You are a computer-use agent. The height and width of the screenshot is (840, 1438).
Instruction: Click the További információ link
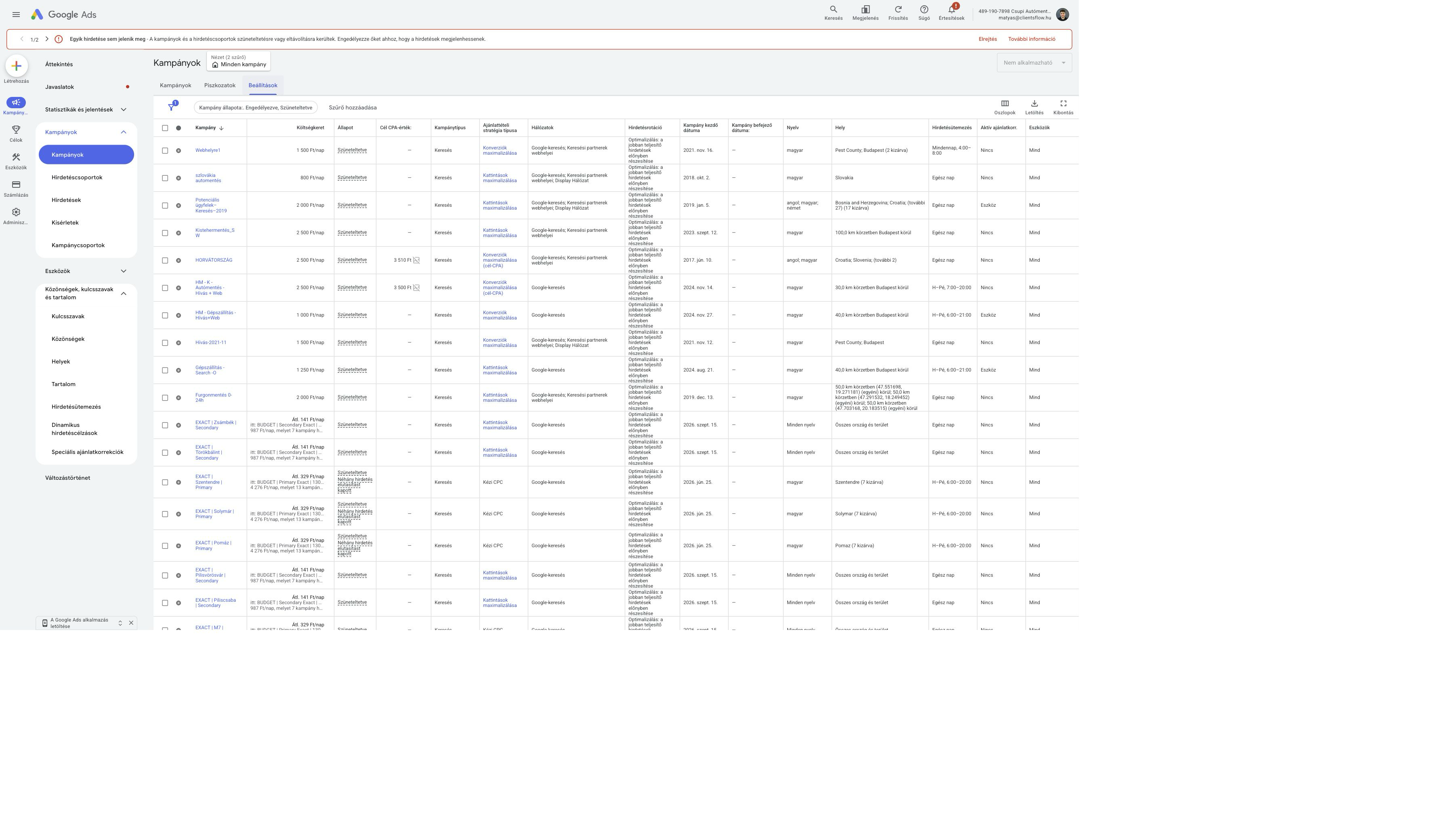click(1032, 40)
